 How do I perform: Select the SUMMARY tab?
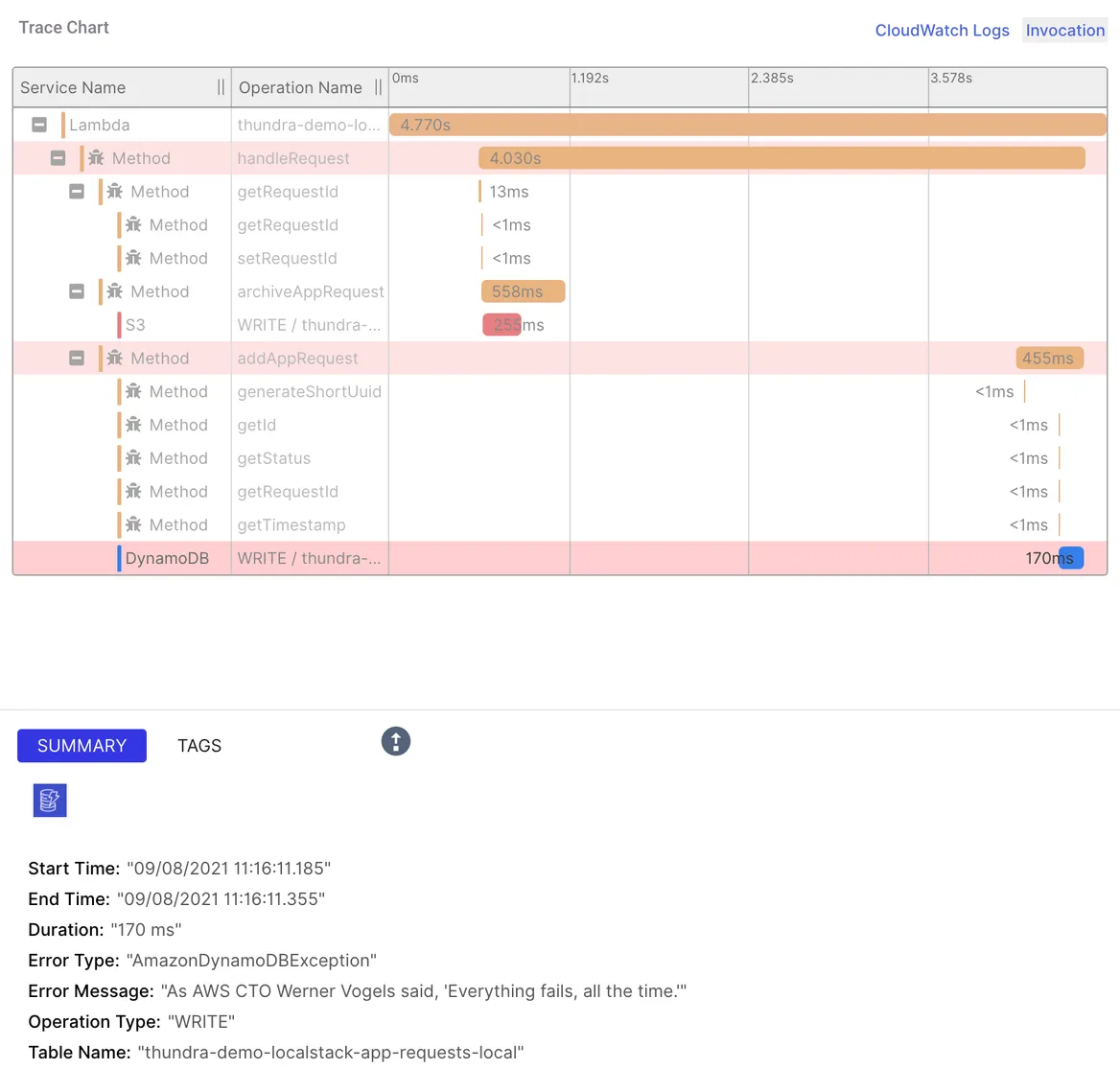tap(82, 745)
